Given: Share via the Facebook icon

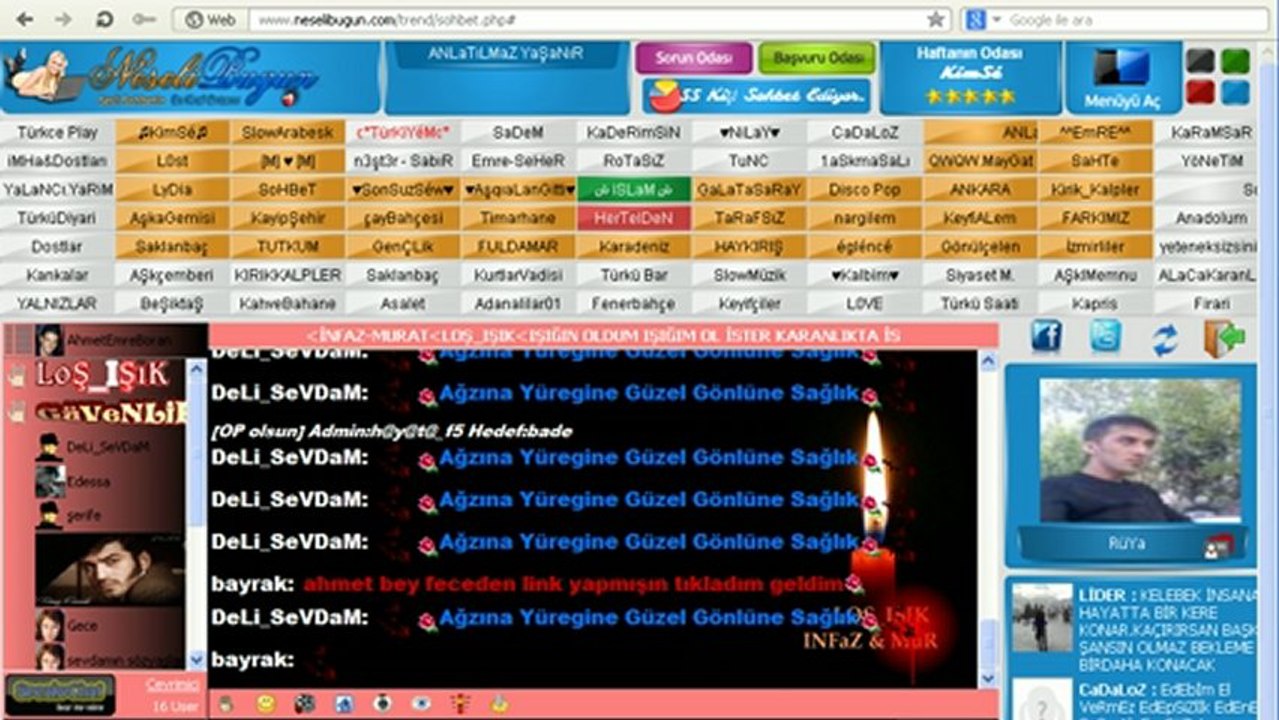Looking at the screenshot, I should 1046,337.
